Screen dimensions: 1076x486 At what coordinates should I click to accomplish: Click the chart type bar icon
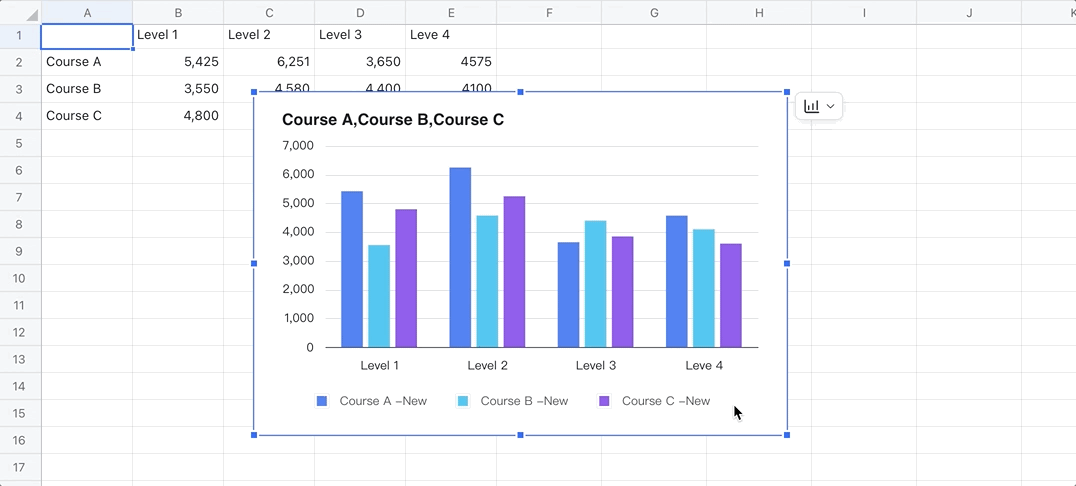811,106
